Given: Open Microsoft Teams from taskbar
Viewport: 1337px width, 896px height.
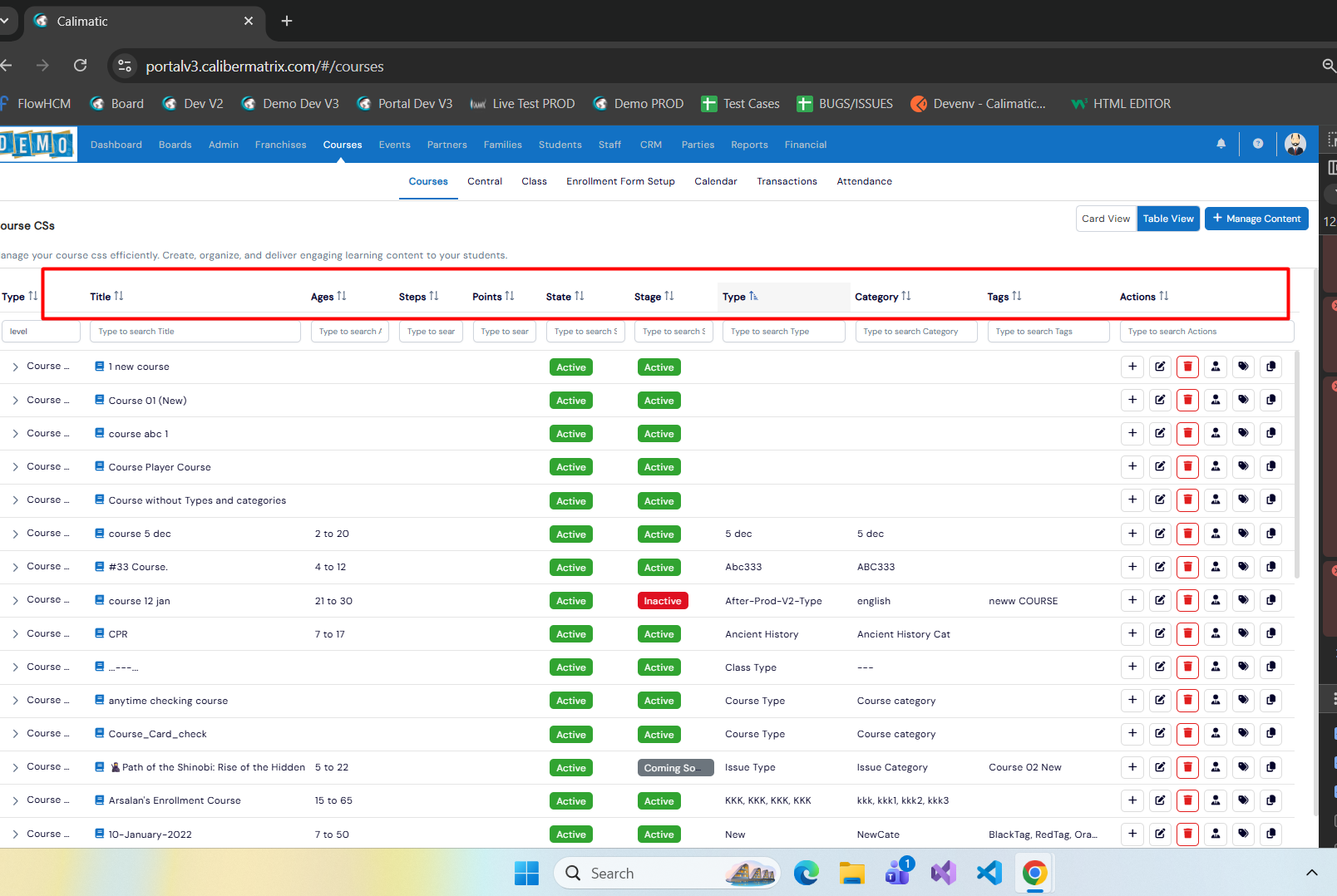Looking at the screenshot, I should [x=898, y=873].
